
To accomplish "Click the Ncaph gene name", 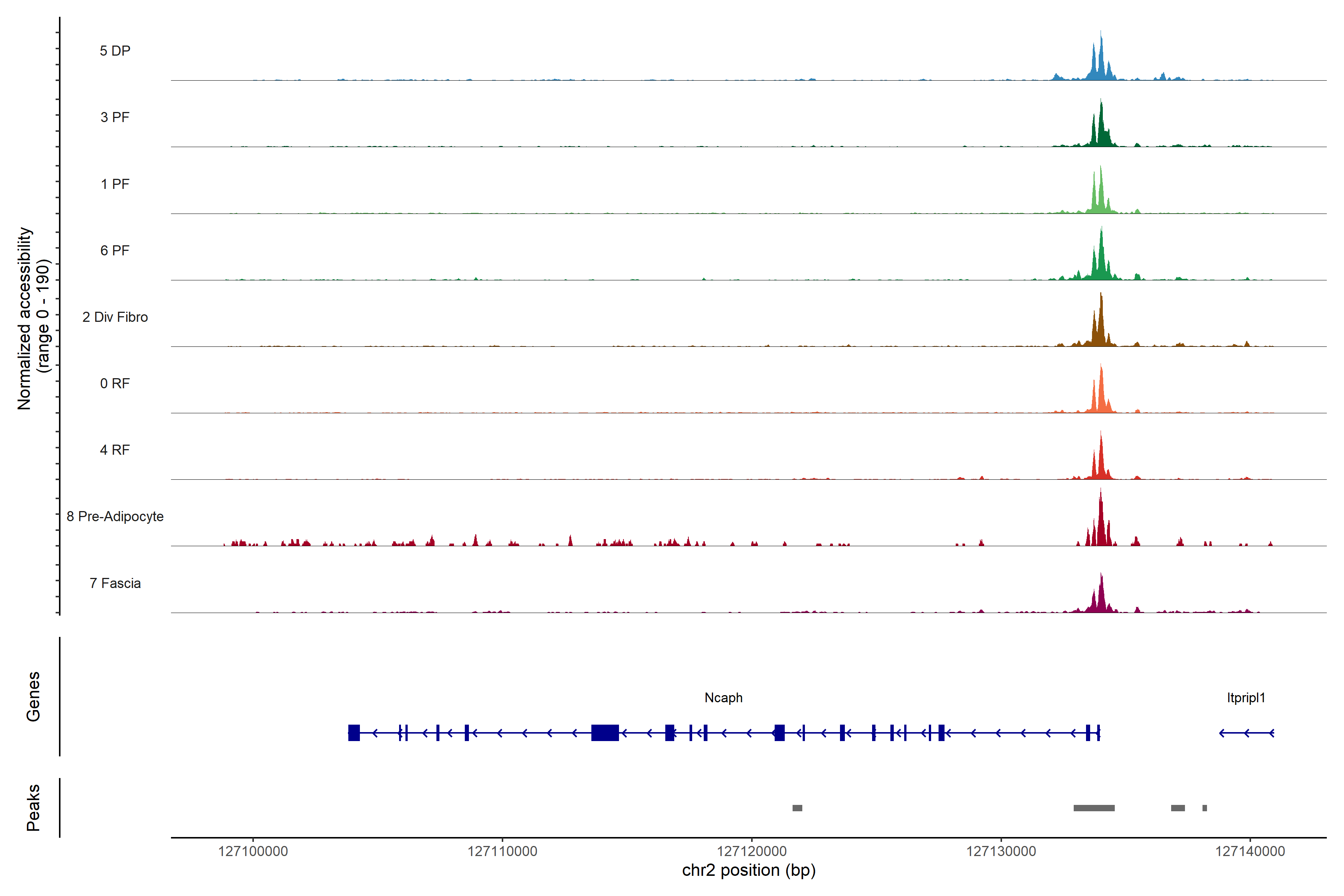I will pos(724,698).
